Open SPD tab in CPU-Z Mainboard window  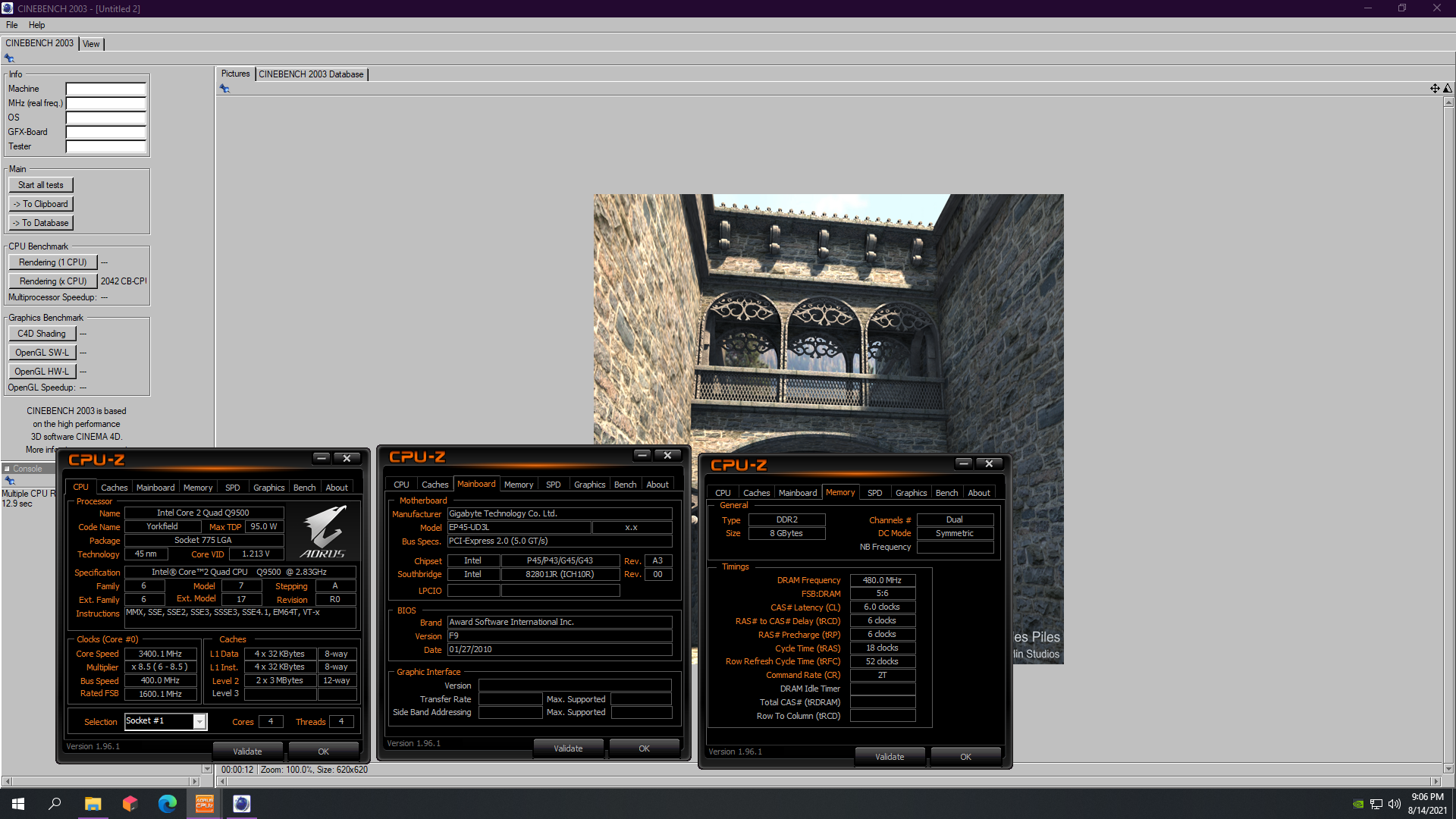554,485
